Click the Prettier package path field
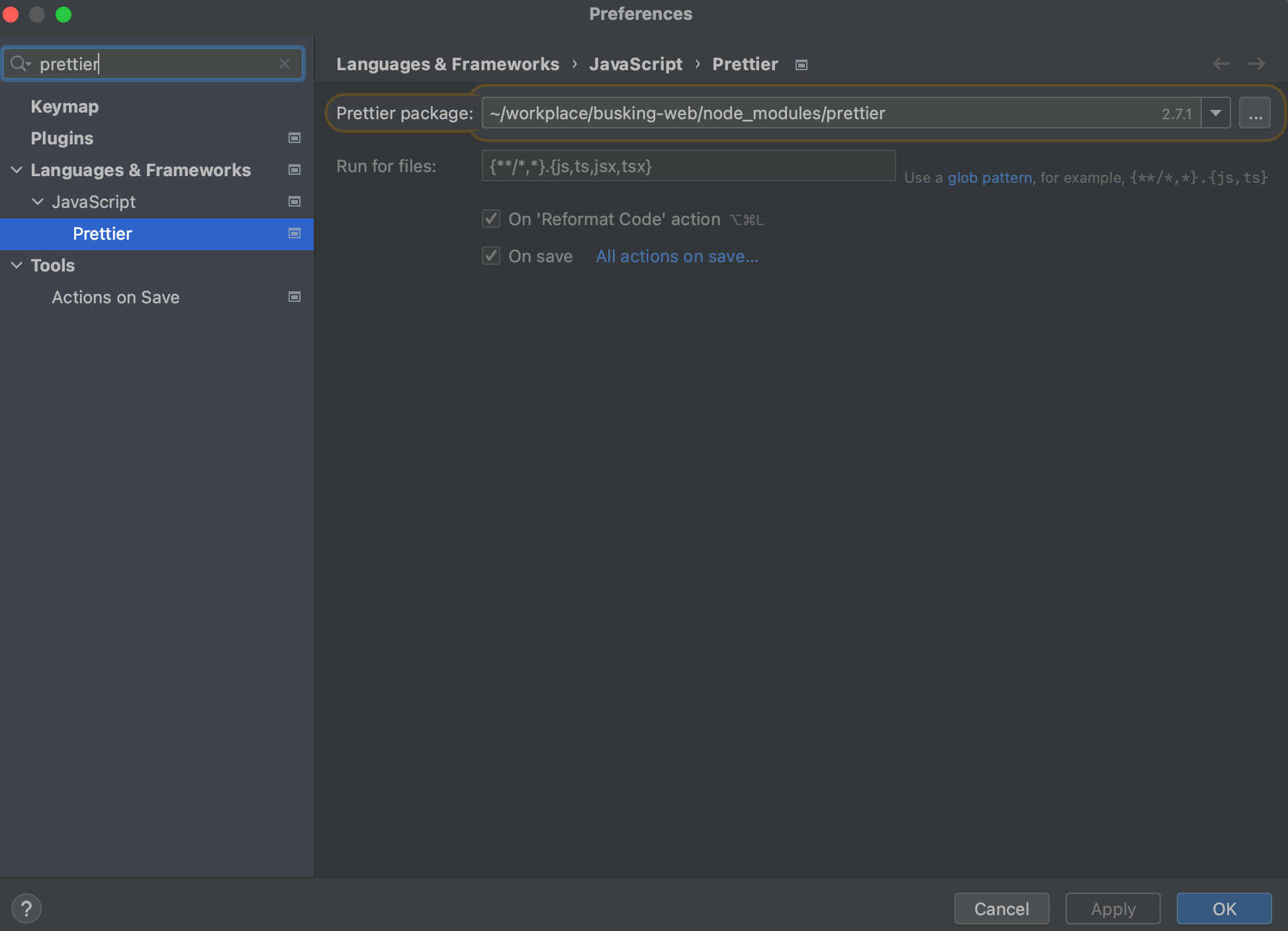Screen dimensions: 1288x931 [x=841, y=113]
